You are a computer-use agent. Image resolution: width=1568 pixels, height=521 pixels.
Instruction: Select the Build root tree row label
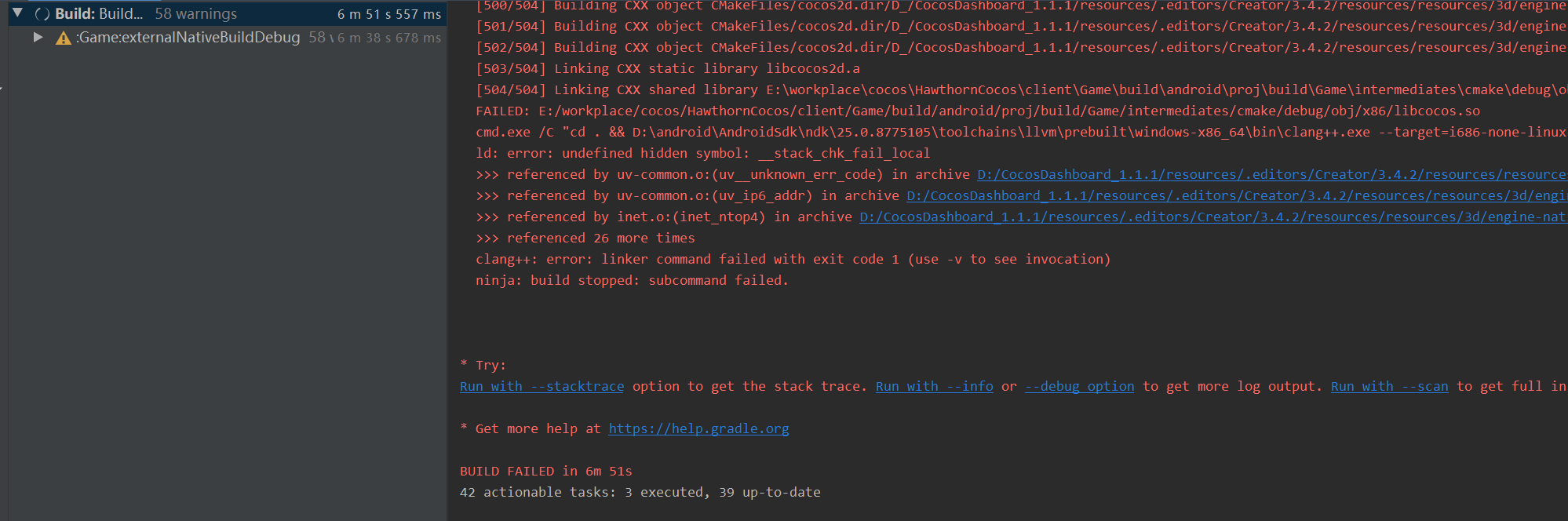[99, 14]
